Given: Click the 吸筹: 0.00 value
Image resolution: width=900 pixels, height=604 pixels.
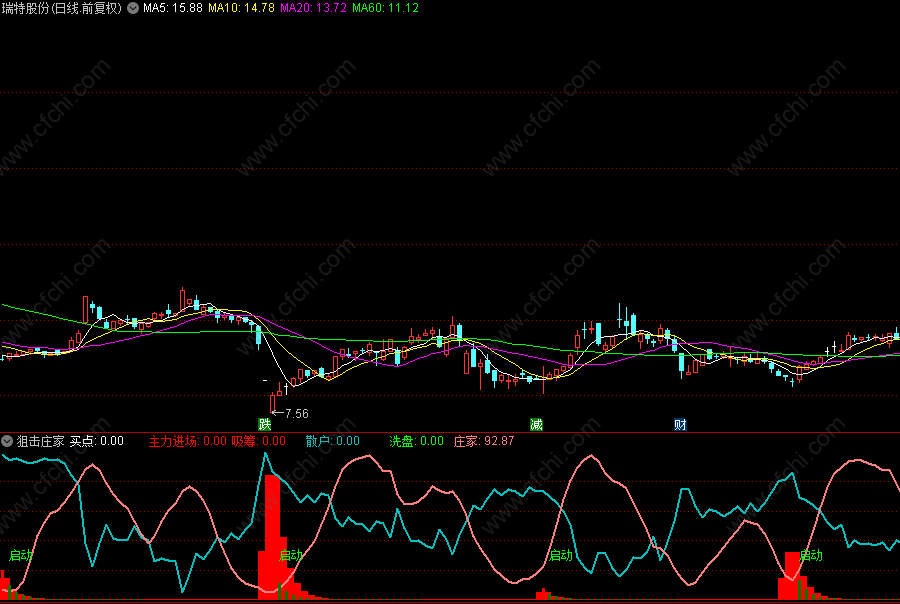Looking at the screenshot, I should point(258,441).
